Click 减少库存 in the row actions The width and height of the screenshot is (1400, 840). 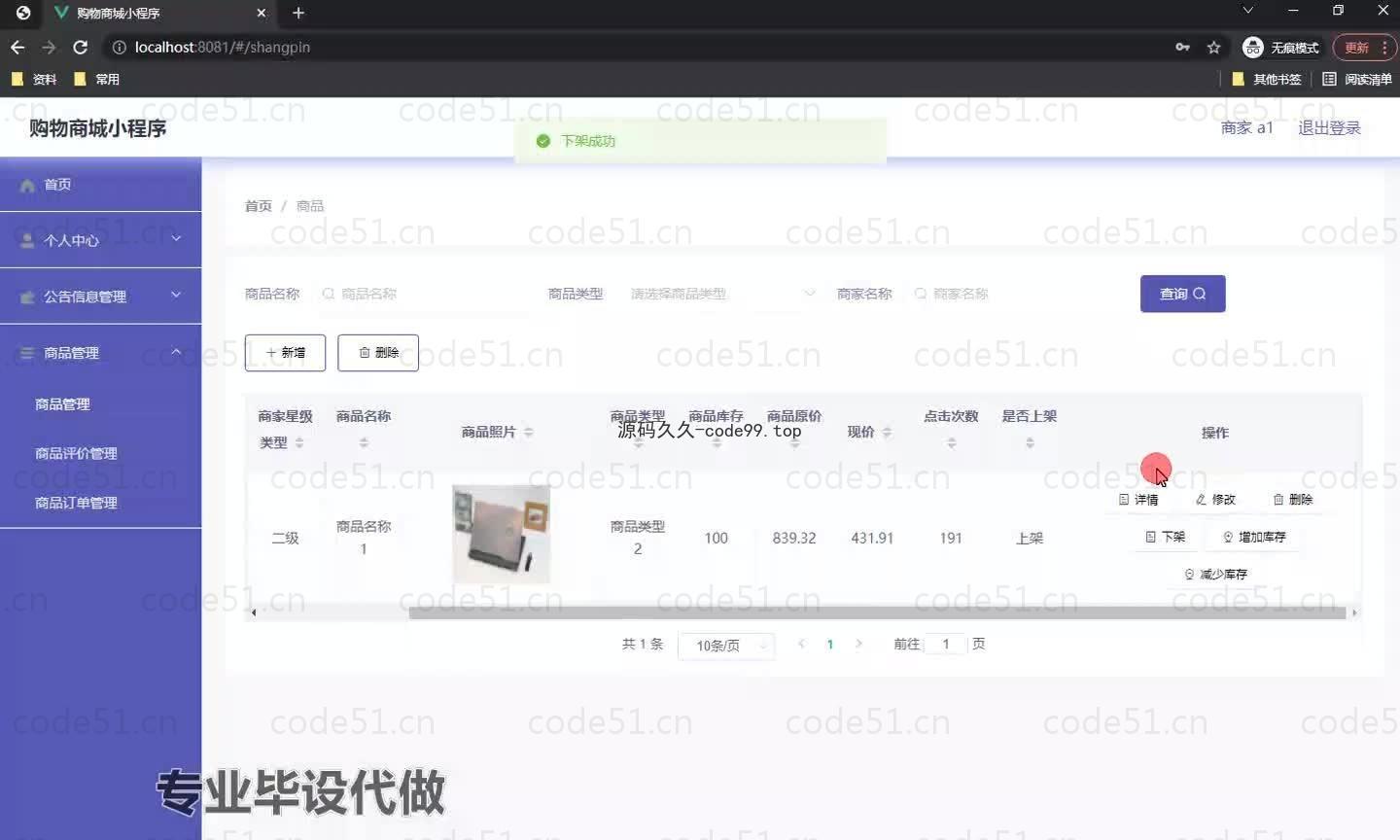1215,575
